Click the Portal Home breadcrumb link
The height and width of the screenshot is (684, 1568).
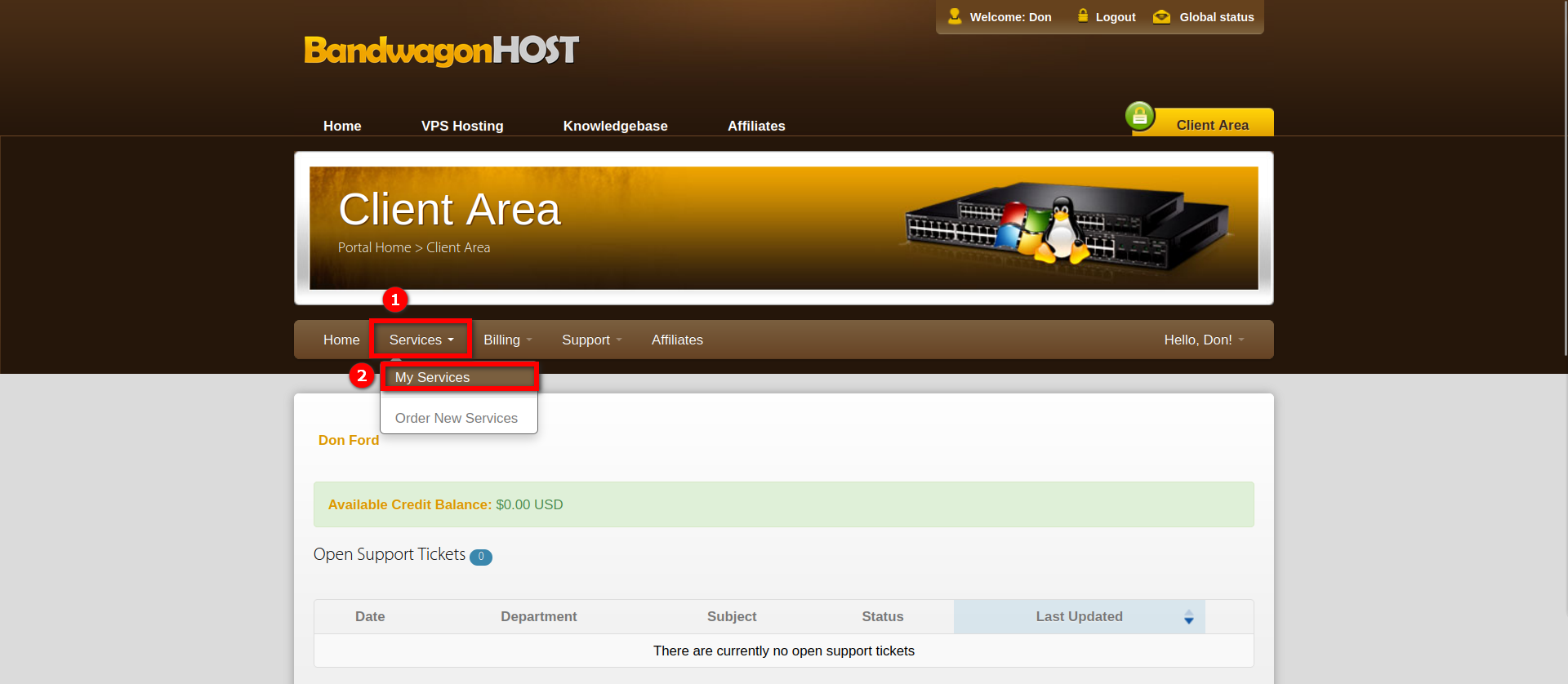click(374, 247)
